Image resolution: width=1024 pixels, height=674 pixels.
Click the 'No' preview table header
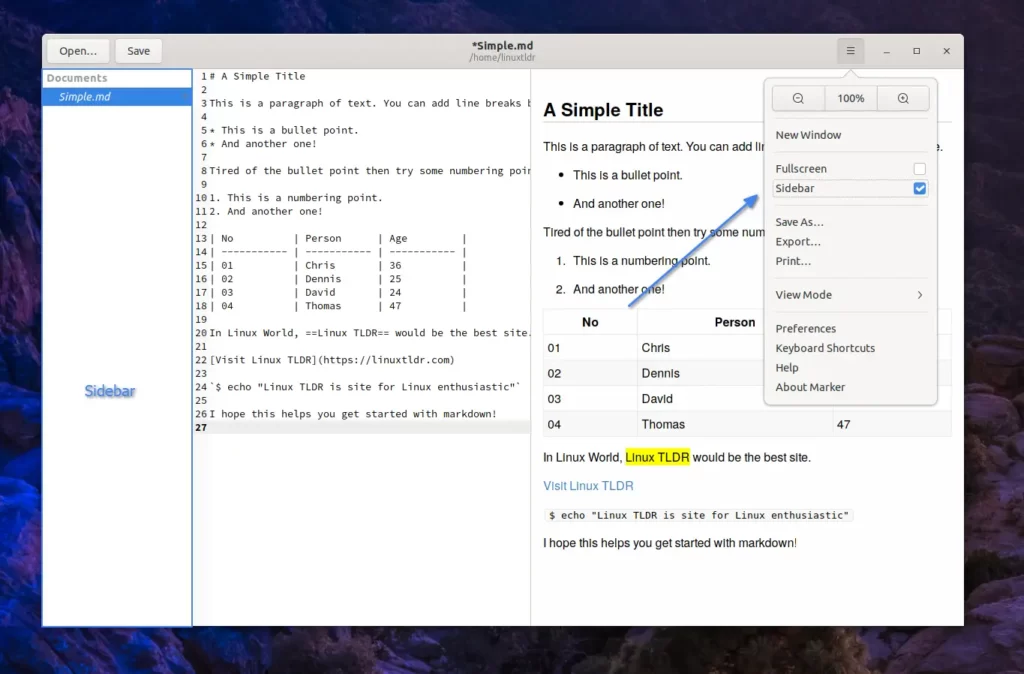590,322
